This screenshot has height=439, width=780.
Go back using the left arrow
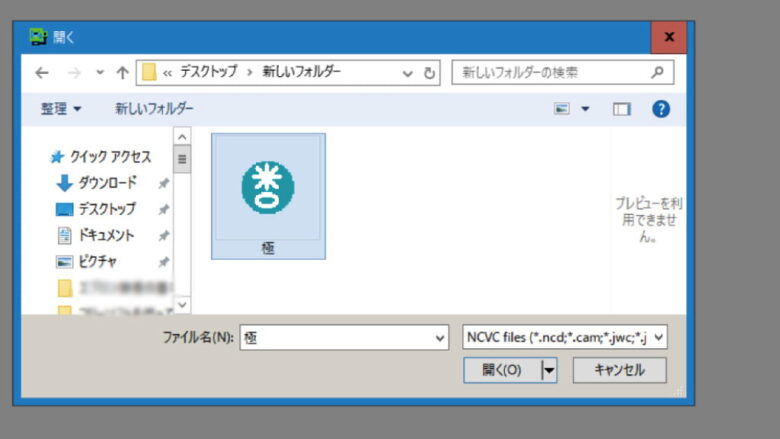42,73
